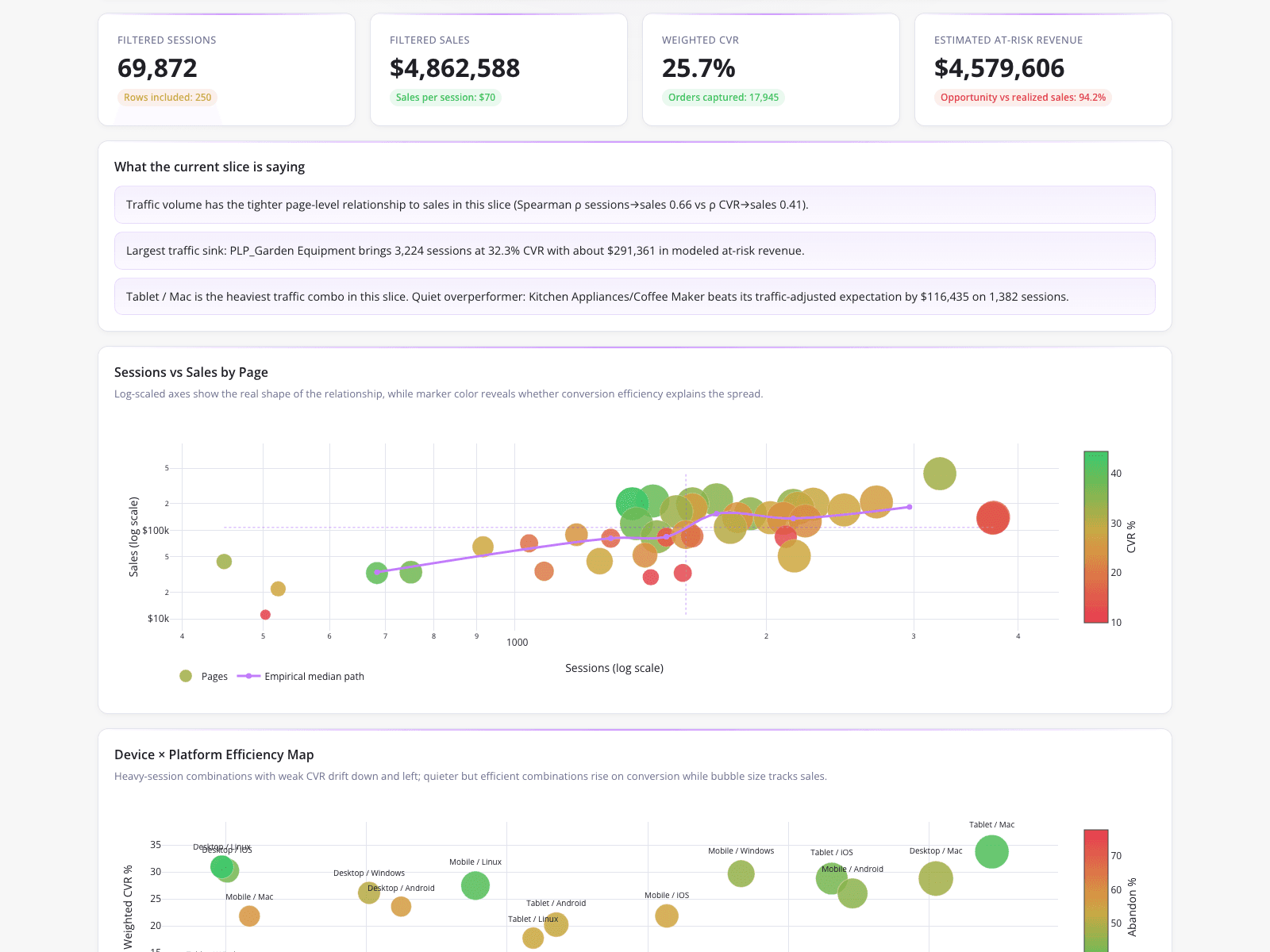This screenshot has height=952, width=1270.
Task: Select the $4,579,606 at-risk revenue value
Action: 999,68
